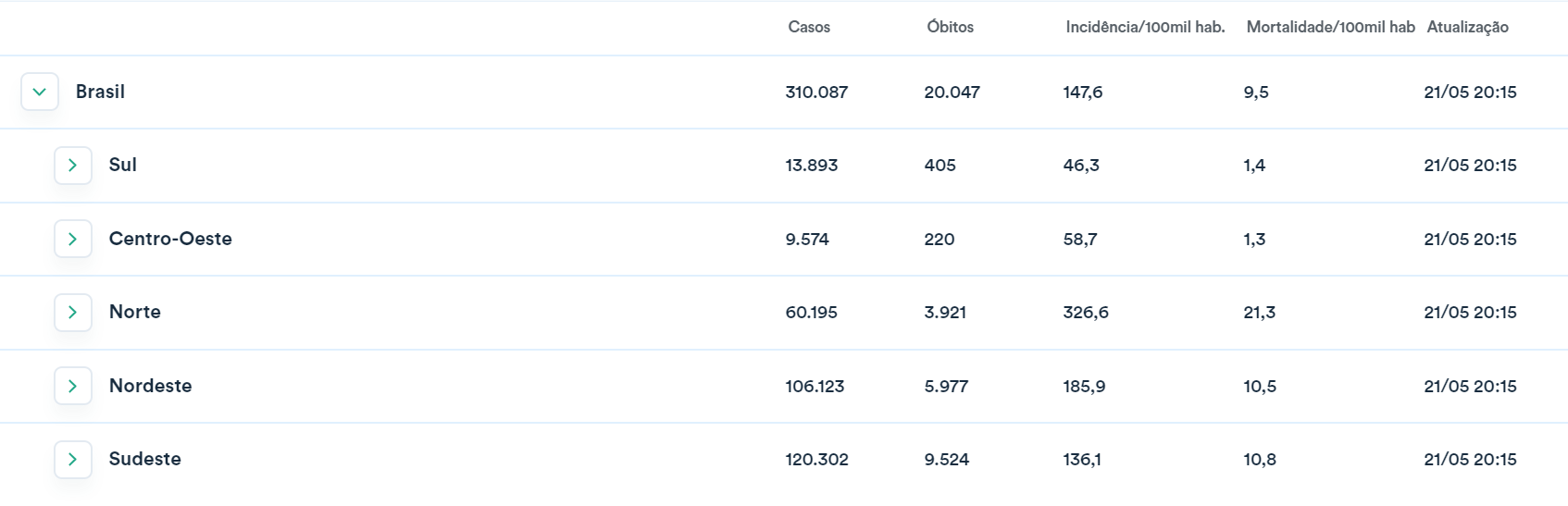This screenshot has width=1568, height=506.
Task: Expand the Sul region row
Action: click(73, 166)
